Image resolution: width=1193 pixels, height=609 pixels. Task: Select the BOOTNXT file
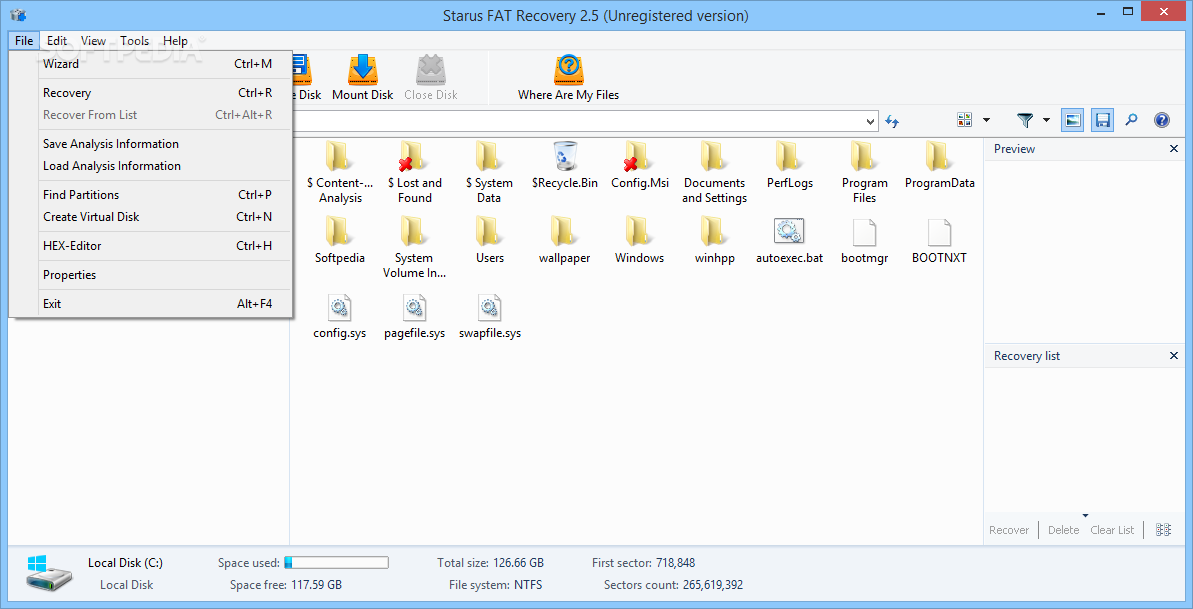[940, 240]
